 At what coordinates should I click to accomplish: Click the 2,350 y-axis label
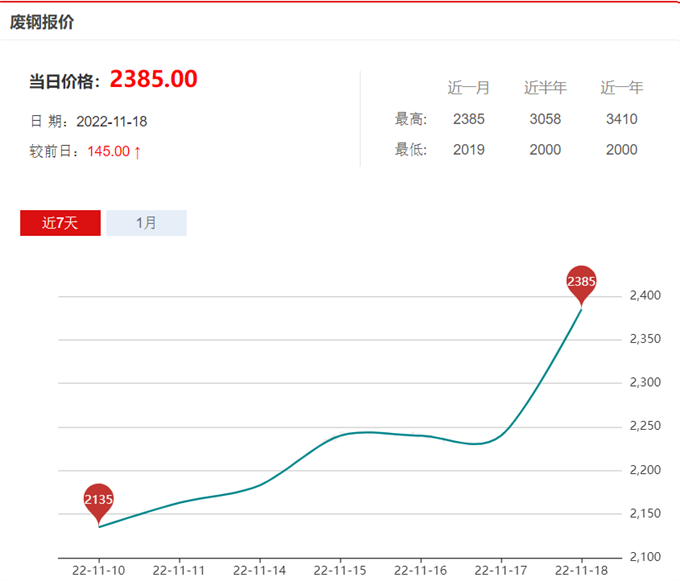645,339
